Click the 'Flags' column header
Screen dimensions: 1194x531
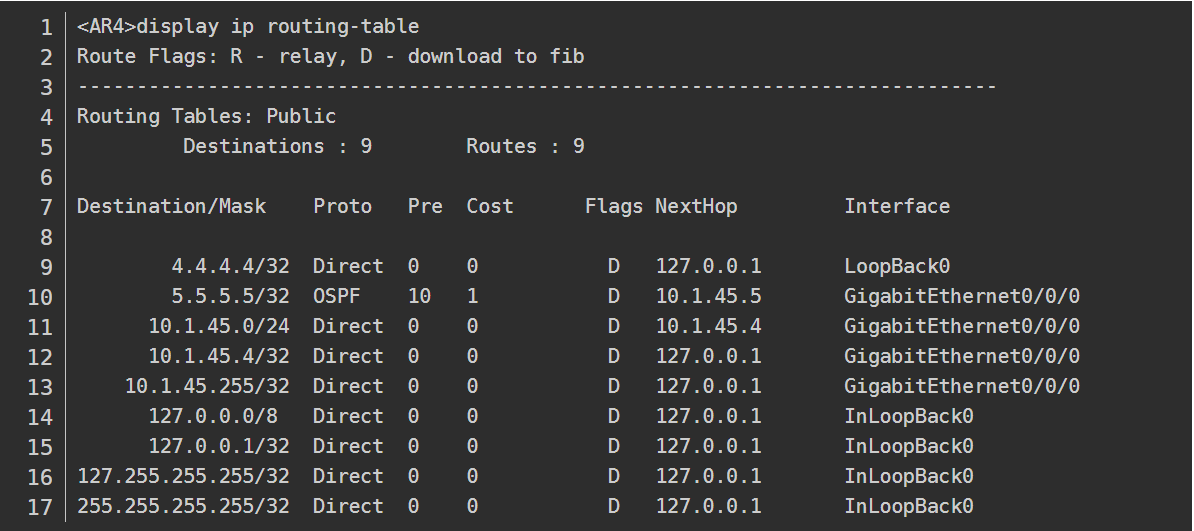(x=614, y=206)
